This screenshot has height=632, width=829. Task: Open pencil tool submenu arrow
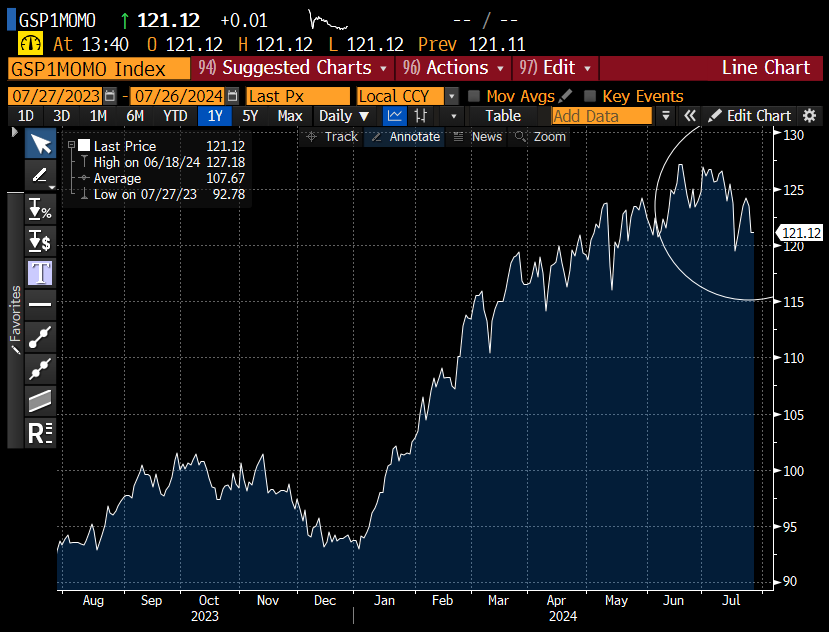click(x=52, y=187)
